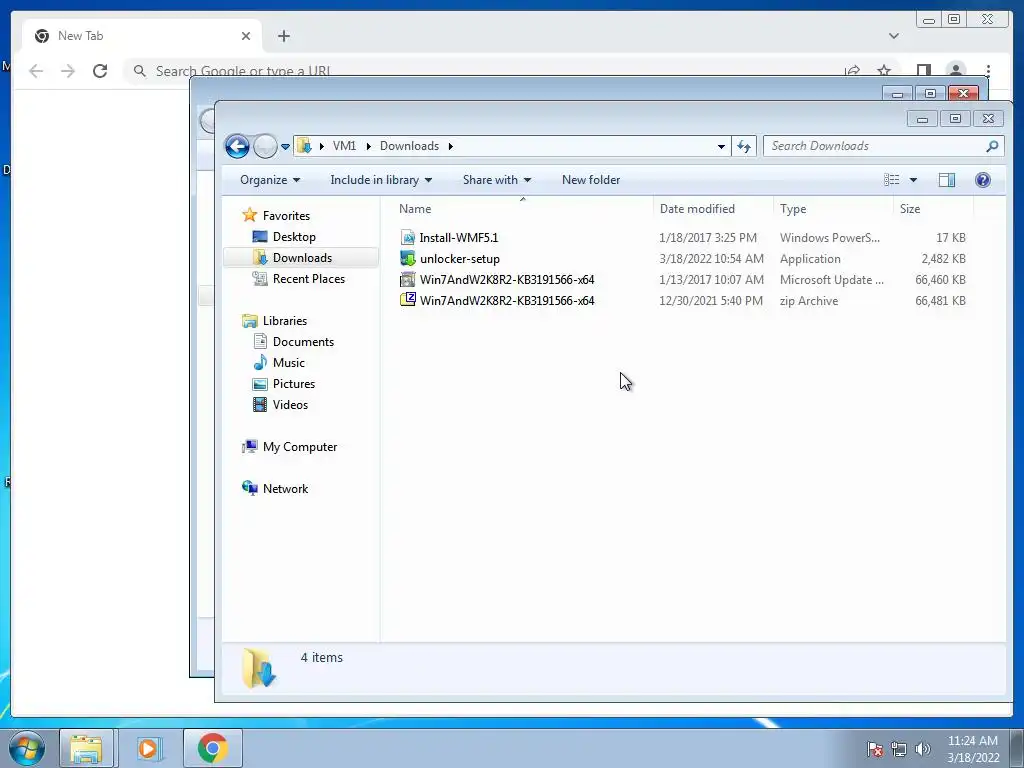Select the zip archive KB3191566 file icon

(408, 300)
